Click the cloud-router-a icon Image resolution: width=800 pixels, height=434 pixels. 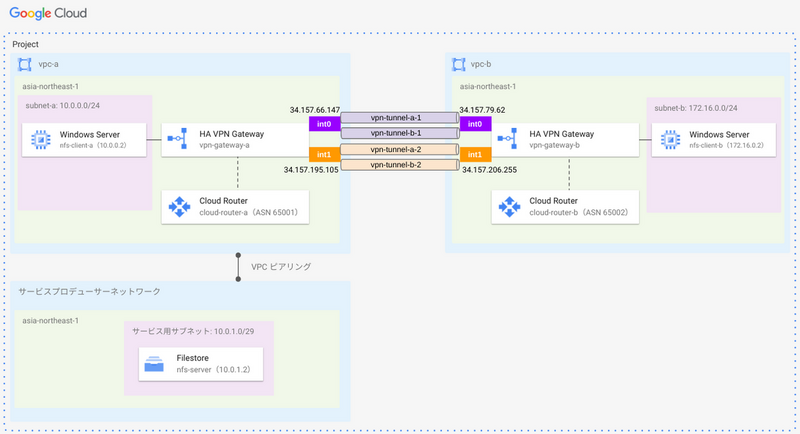[179, 207]
